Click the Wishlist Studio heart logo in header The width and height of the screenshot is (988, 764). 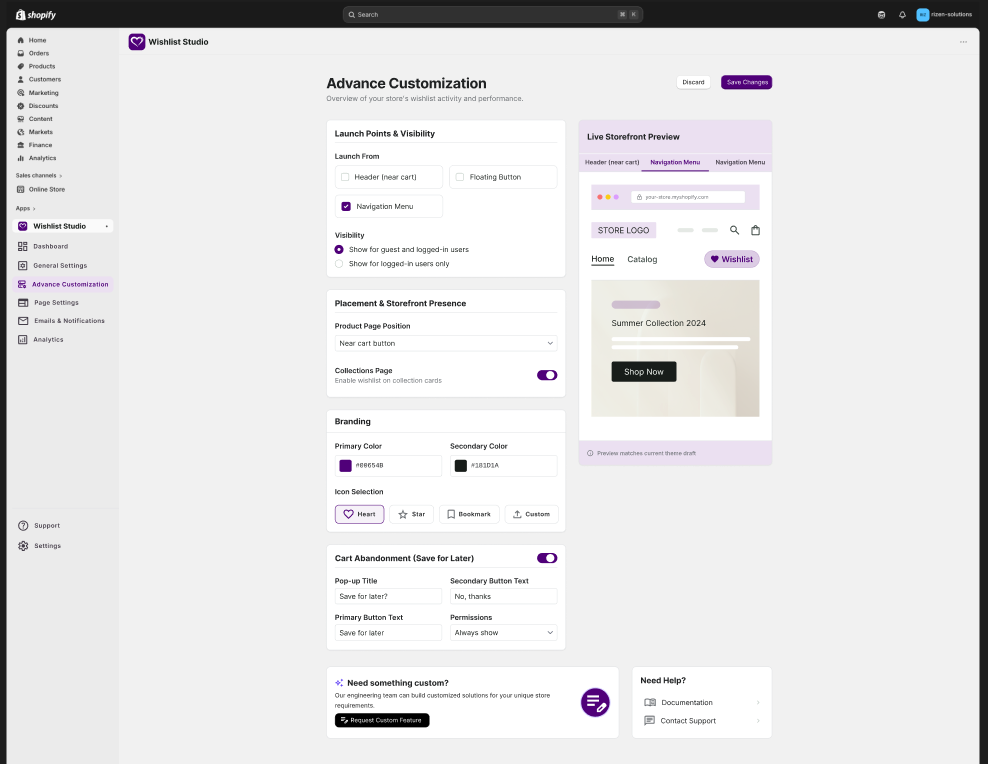[137, 42]
